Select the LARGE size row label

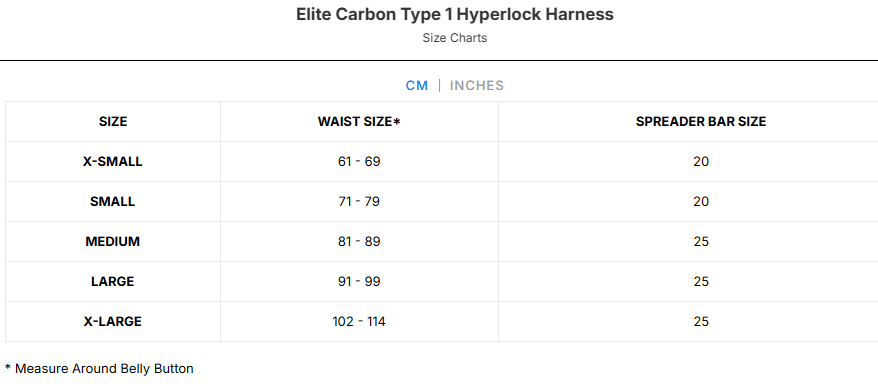click(113, 282)
